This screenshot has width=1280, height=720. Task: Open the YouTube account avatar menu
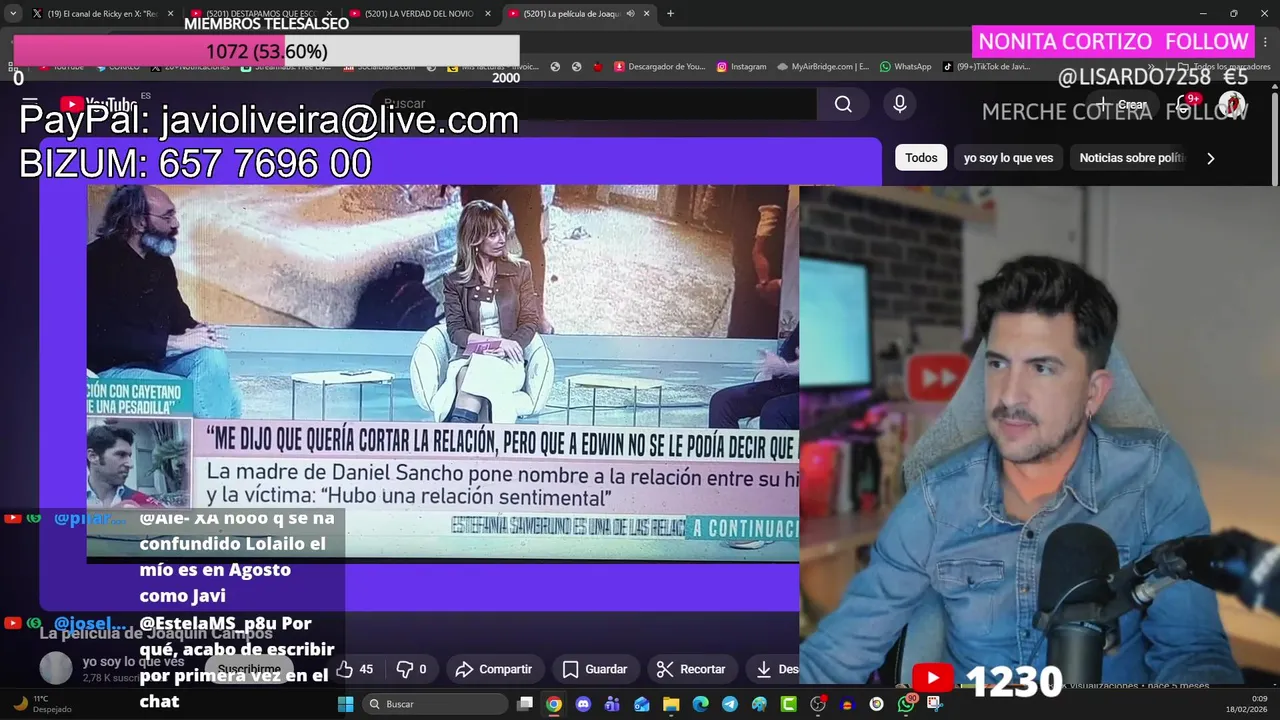click(x=1231, y=104)
